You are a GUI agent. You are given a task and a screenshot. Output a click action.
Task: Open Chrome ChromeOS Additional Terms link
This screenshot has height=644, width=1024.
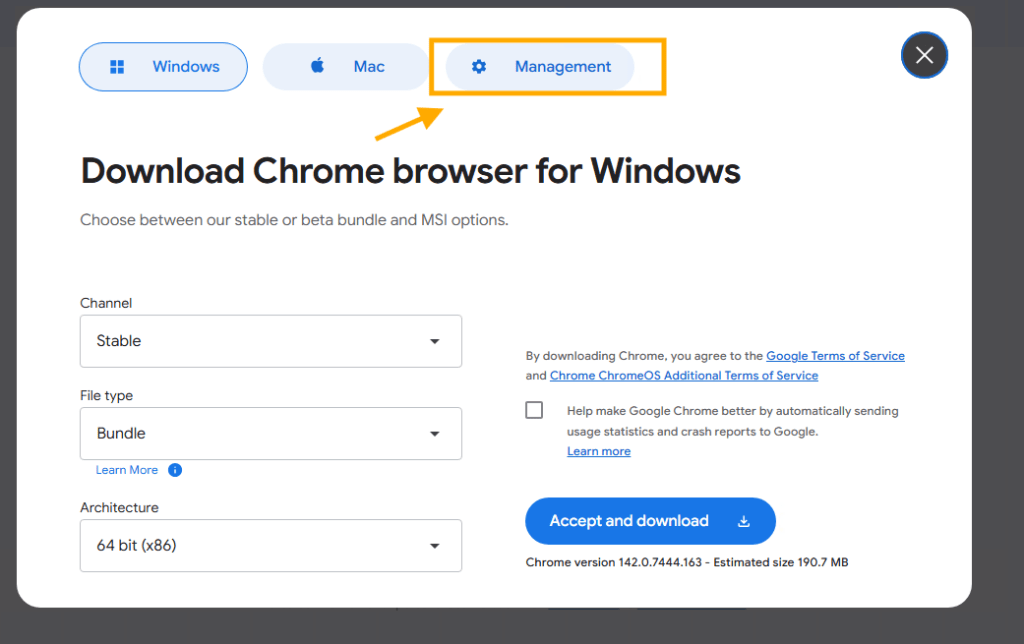click(x=684, y=376)
